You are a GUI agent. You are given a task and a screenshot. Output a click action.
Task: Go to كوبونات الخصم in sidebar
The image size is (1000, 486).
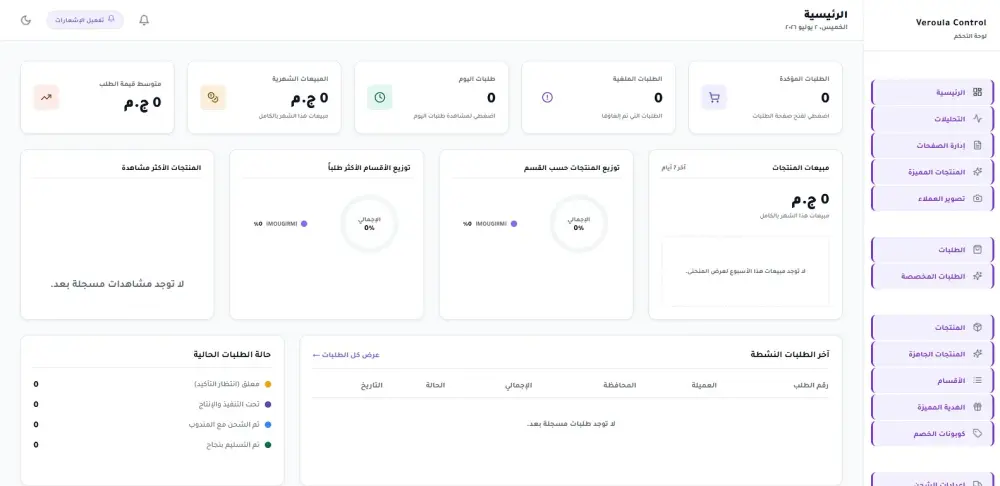[x=932, y=433]
